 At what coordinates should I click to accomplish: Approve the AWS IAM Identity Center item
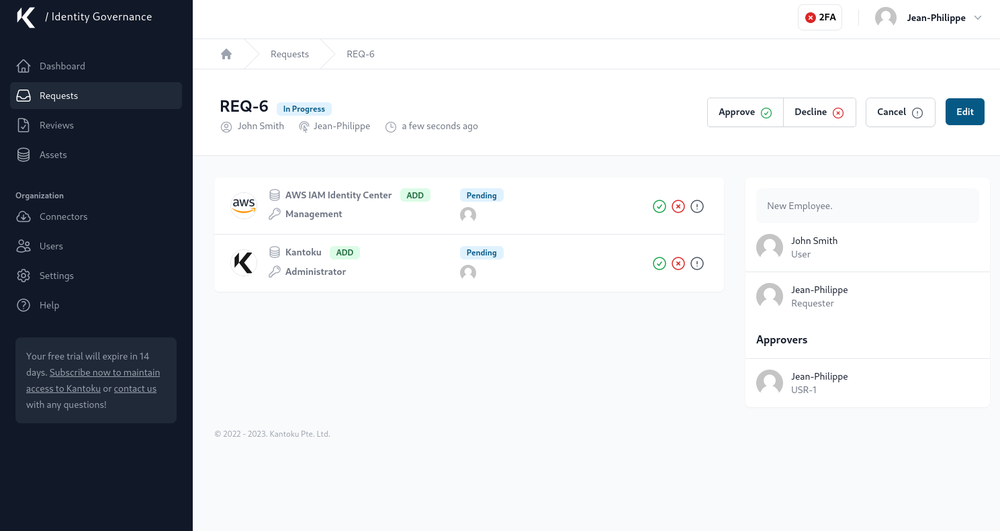click(659, 206)
